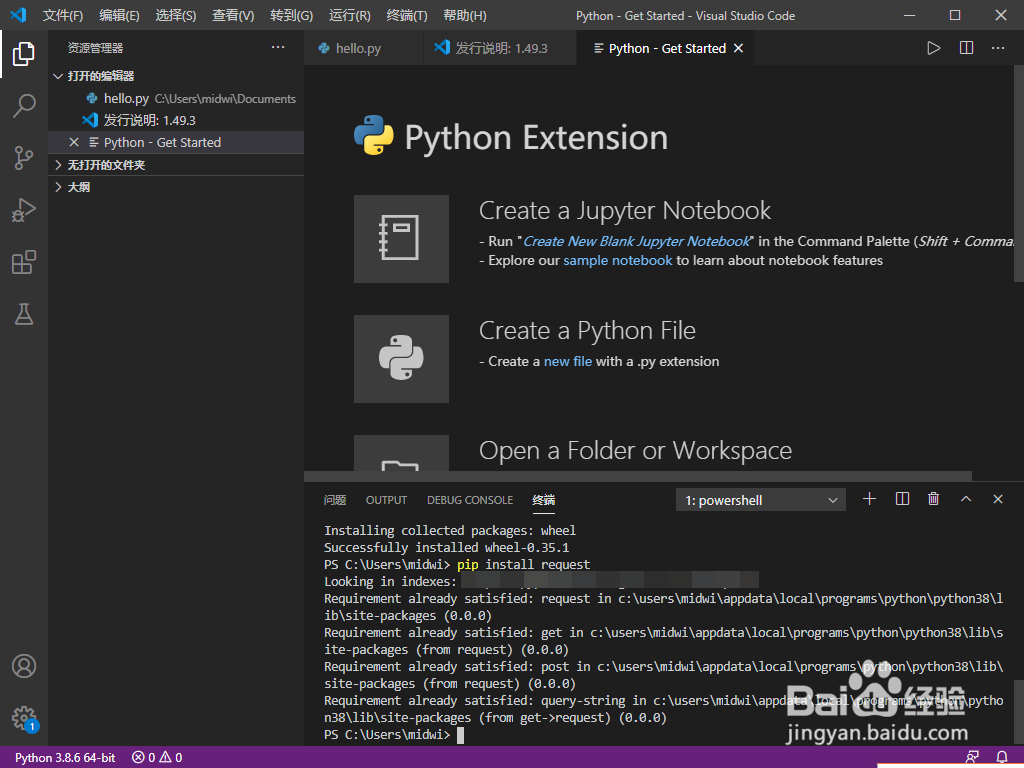Open the Search view icon
The height and width of the screenshot is (768, 1024).
(24, 105)
